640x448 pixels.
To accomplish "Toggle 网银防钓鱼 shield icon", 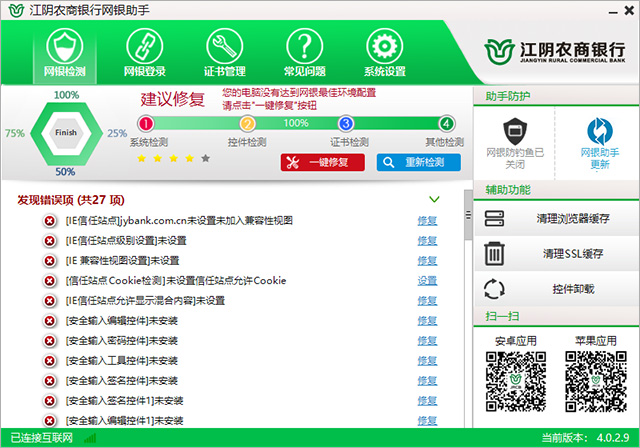I will (515, 131).
